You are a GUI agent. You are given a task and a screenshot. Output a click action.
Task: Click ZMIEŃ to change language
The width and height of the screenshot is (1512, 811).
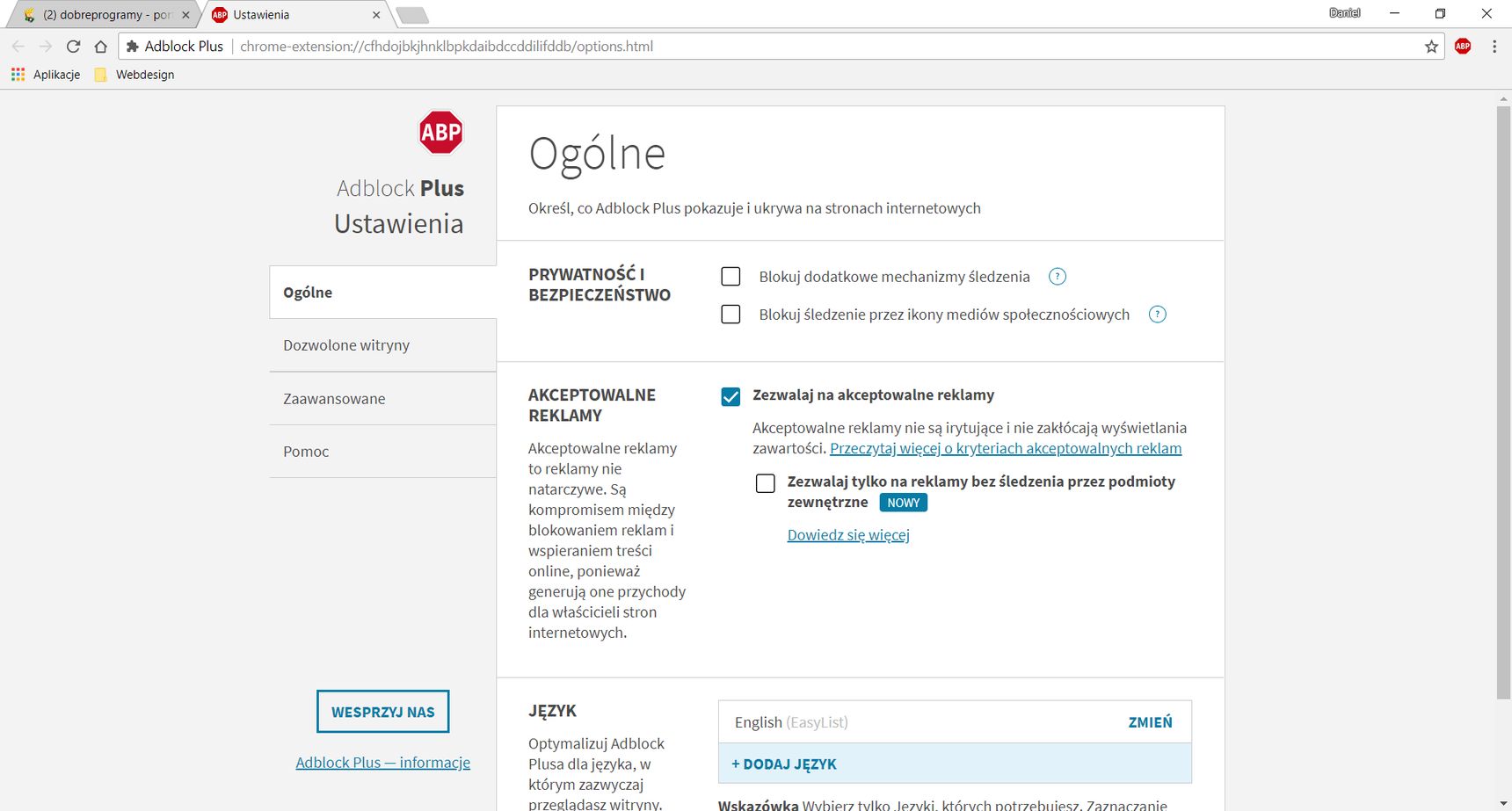coord(1150,722)
